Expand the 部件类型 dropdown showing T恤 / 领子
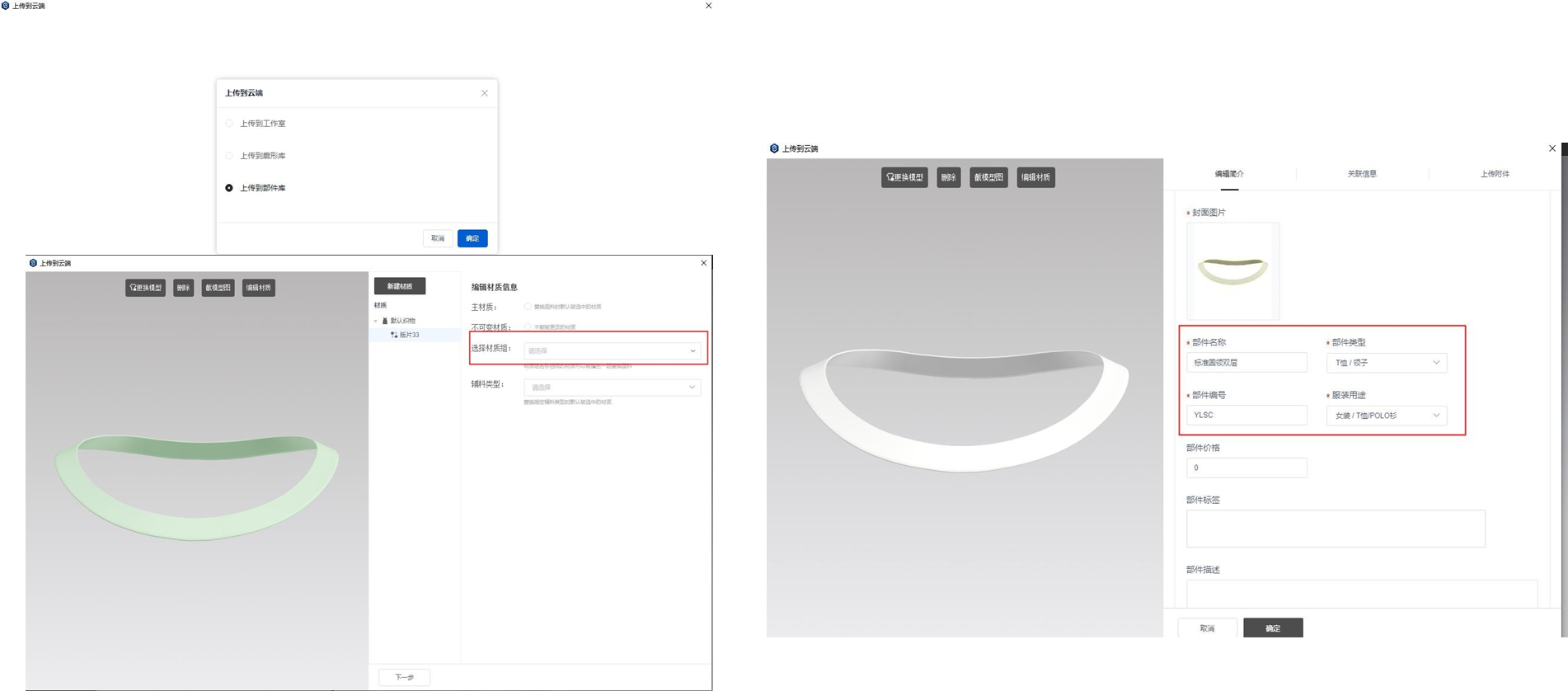1568x691 pixels. (x=1386, y=363)
